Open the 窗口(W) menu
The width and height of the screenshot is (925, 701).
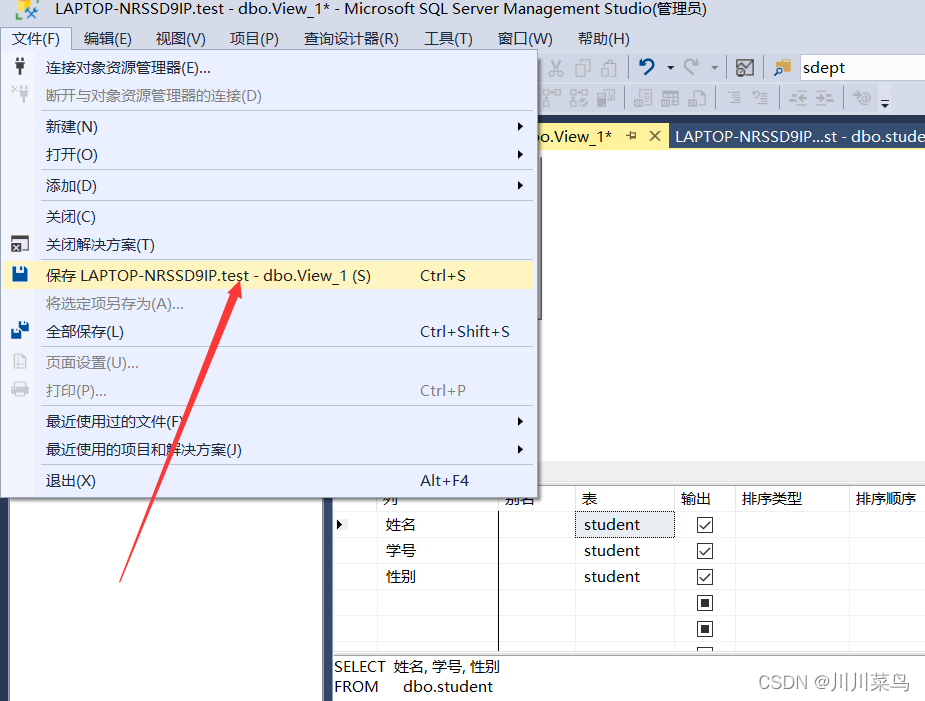point(525,39)
